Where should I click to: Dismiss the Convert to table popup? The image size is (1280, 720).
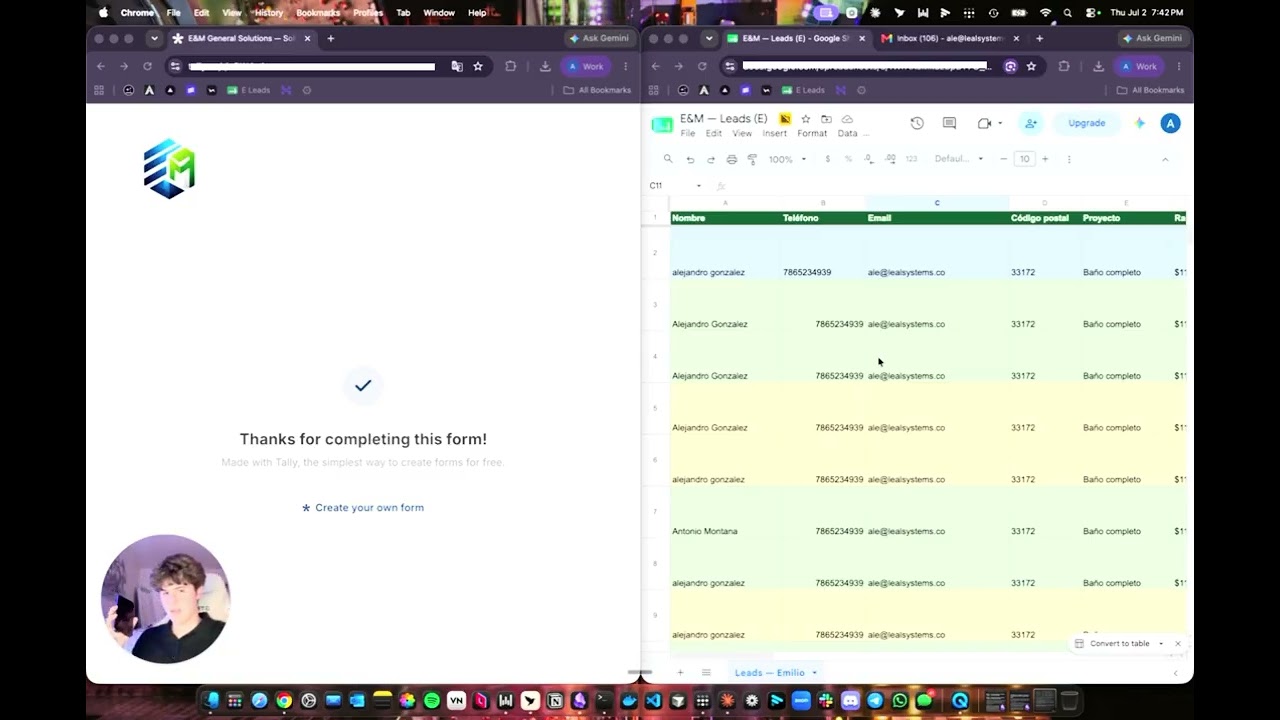[x=1178, y=644]
